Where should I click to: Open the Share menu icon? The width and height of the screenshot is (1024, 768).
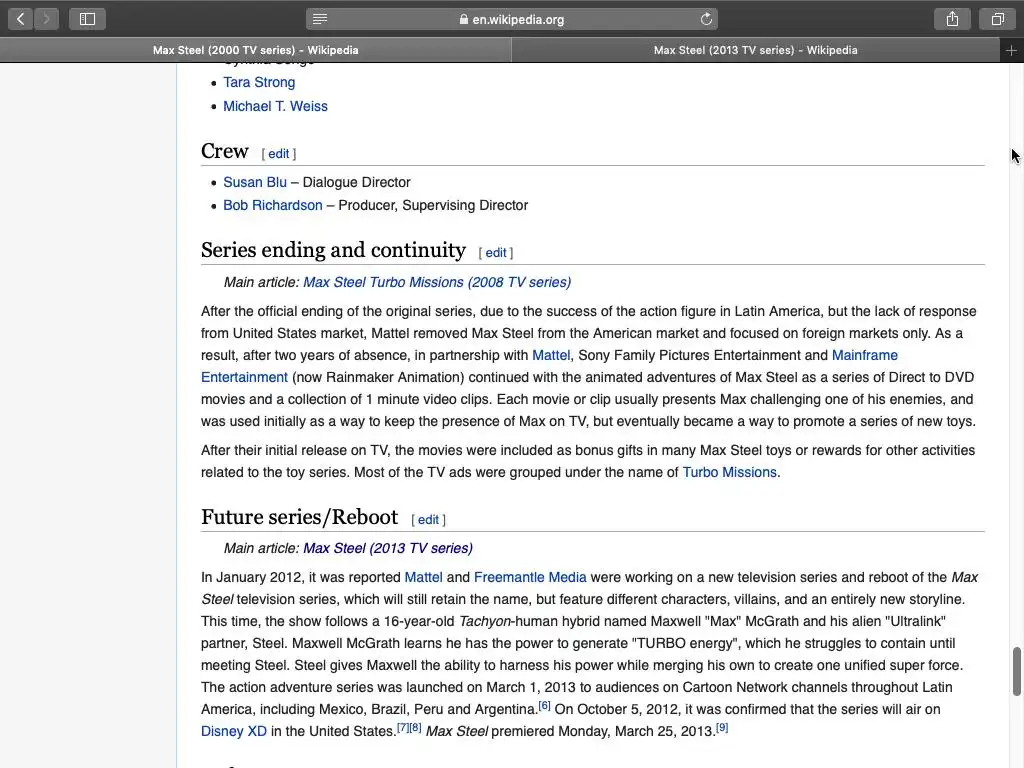click(x=952, y=19)
